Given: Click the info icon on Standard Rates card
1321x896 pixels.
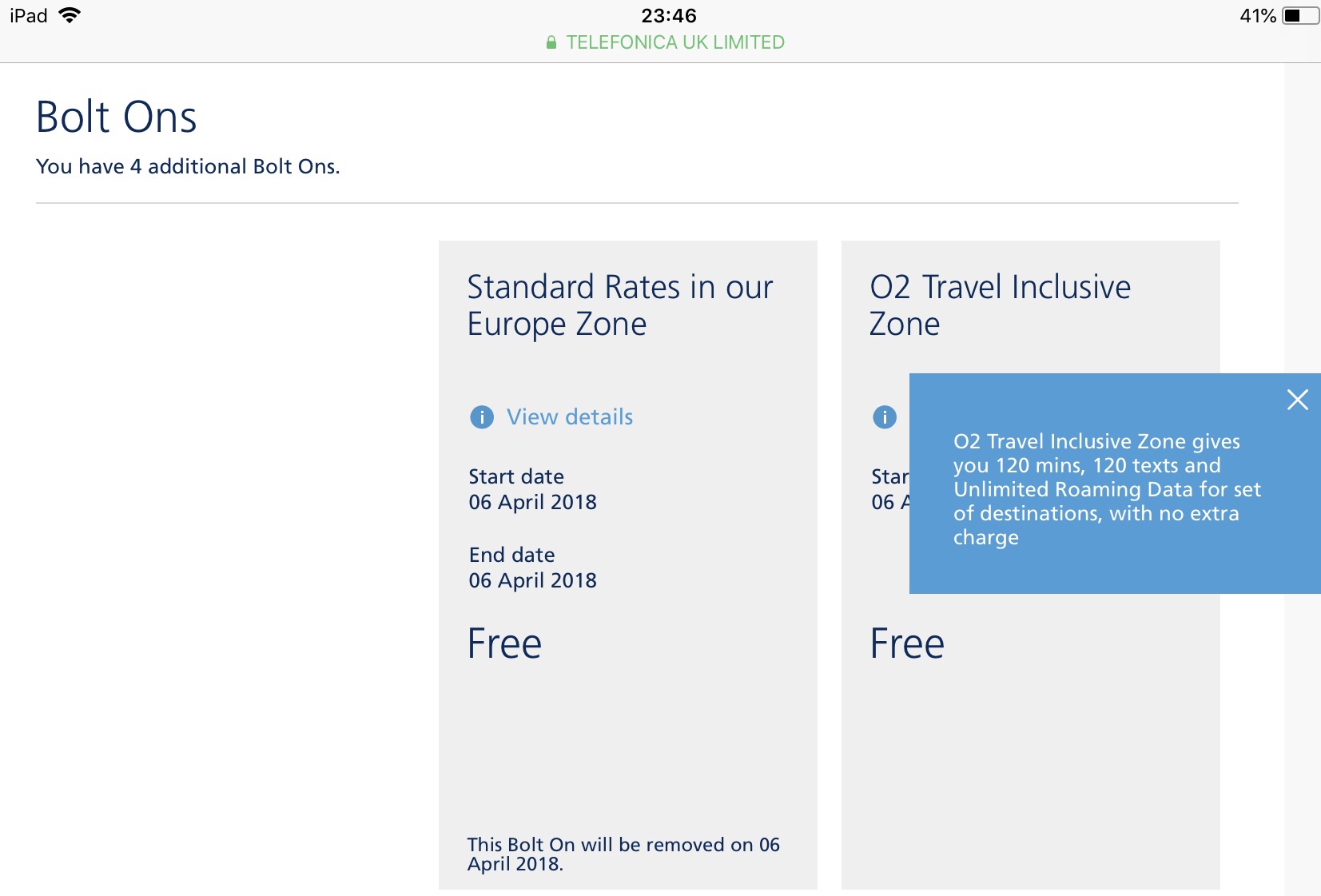Looking at the screenshot, I should tap(482, 416).
